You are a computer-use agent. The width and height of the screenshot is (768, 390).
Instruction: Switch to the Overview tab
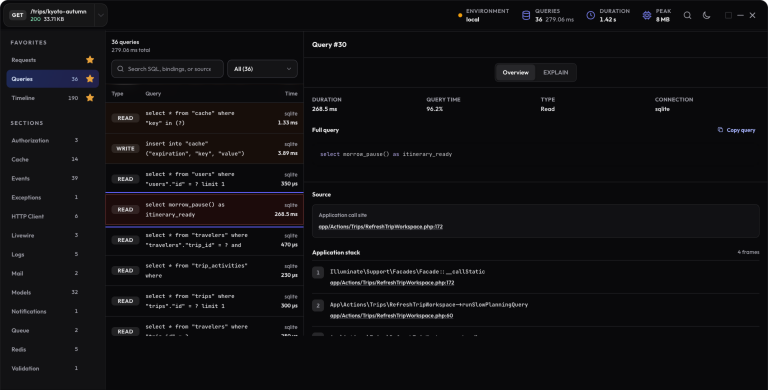(x=515, y=73)
